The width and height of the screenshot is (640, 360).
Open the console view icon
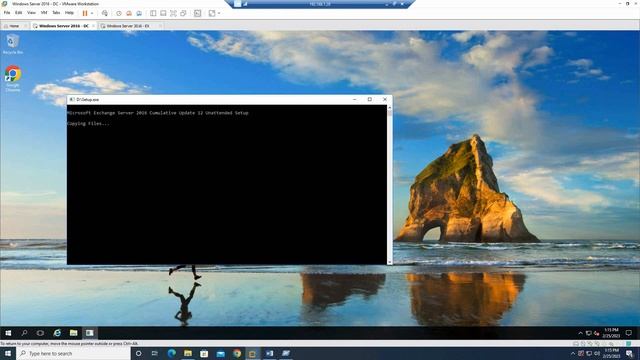click(198, 13)
